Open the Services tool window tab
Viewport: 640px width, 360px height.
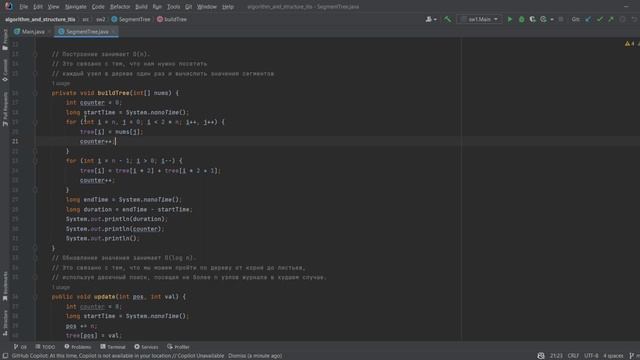pos(146,347)
